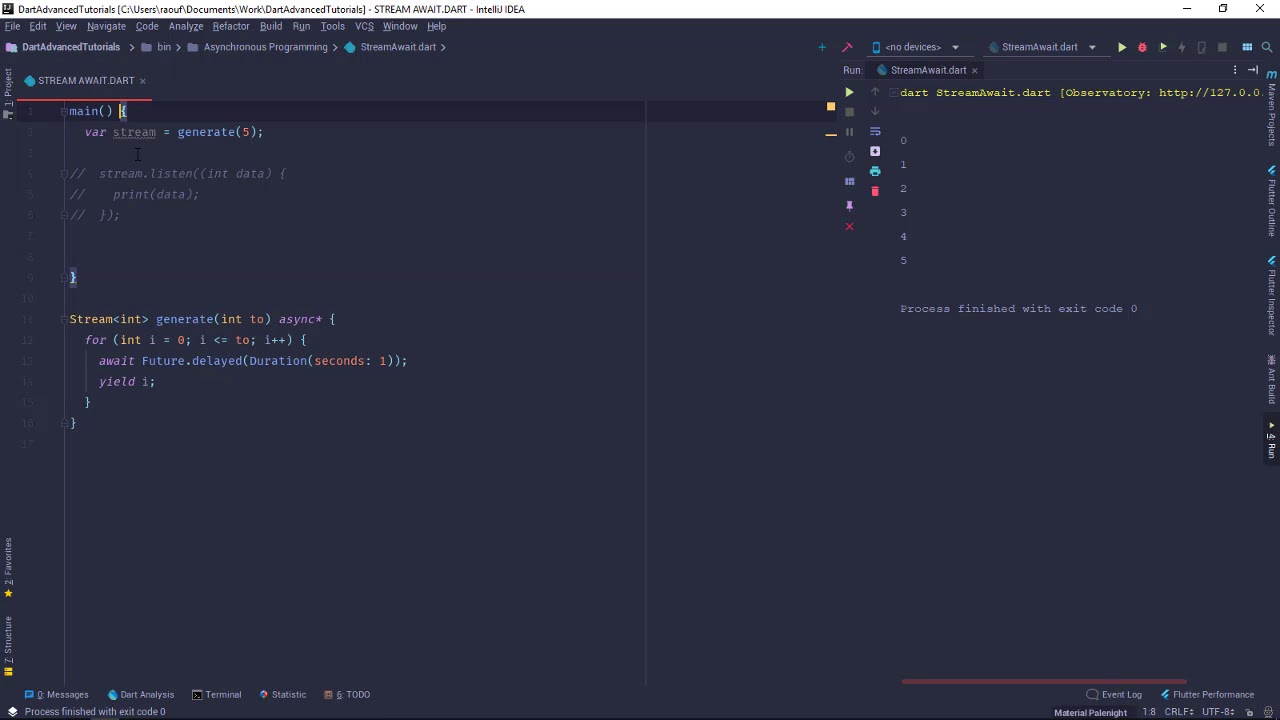Open run configuration dropdown StreamAwait.dart
Image resolution: width=1280 pixels, height=720 pixels.
1043,47
